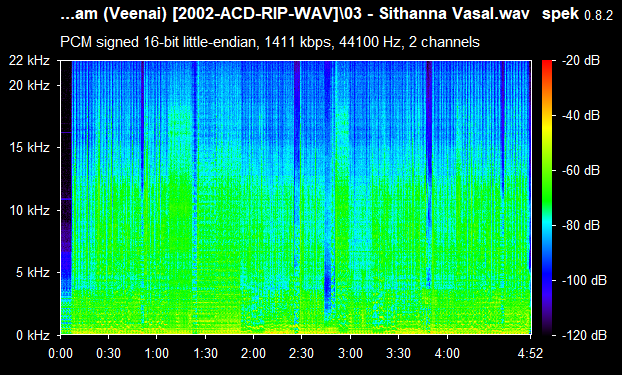The height and width of the screenshot is (375, 622).
Task: Click the red top of the dB color scale
Action: tap(547, 63)
